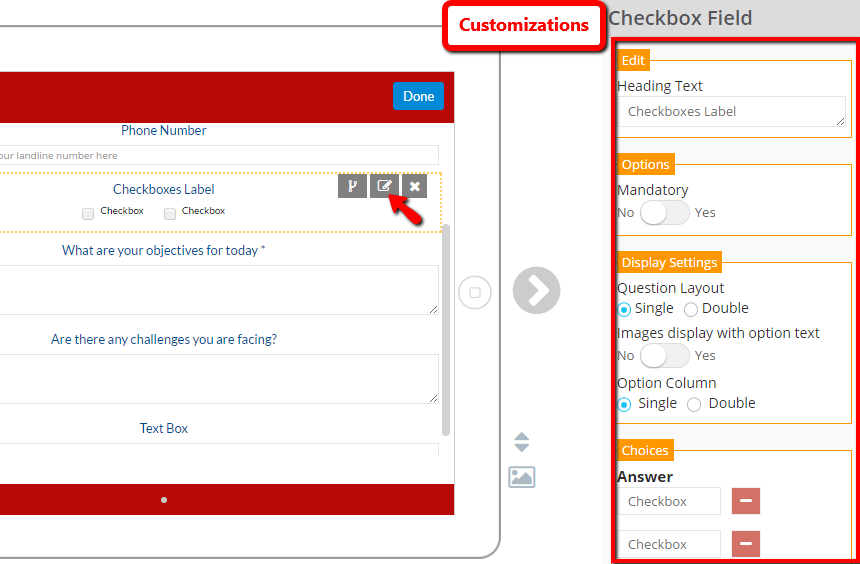The width and height of the screenshot is (860, 564).
Task: Click the Edit section header
Action: click(x=633, y=61)
